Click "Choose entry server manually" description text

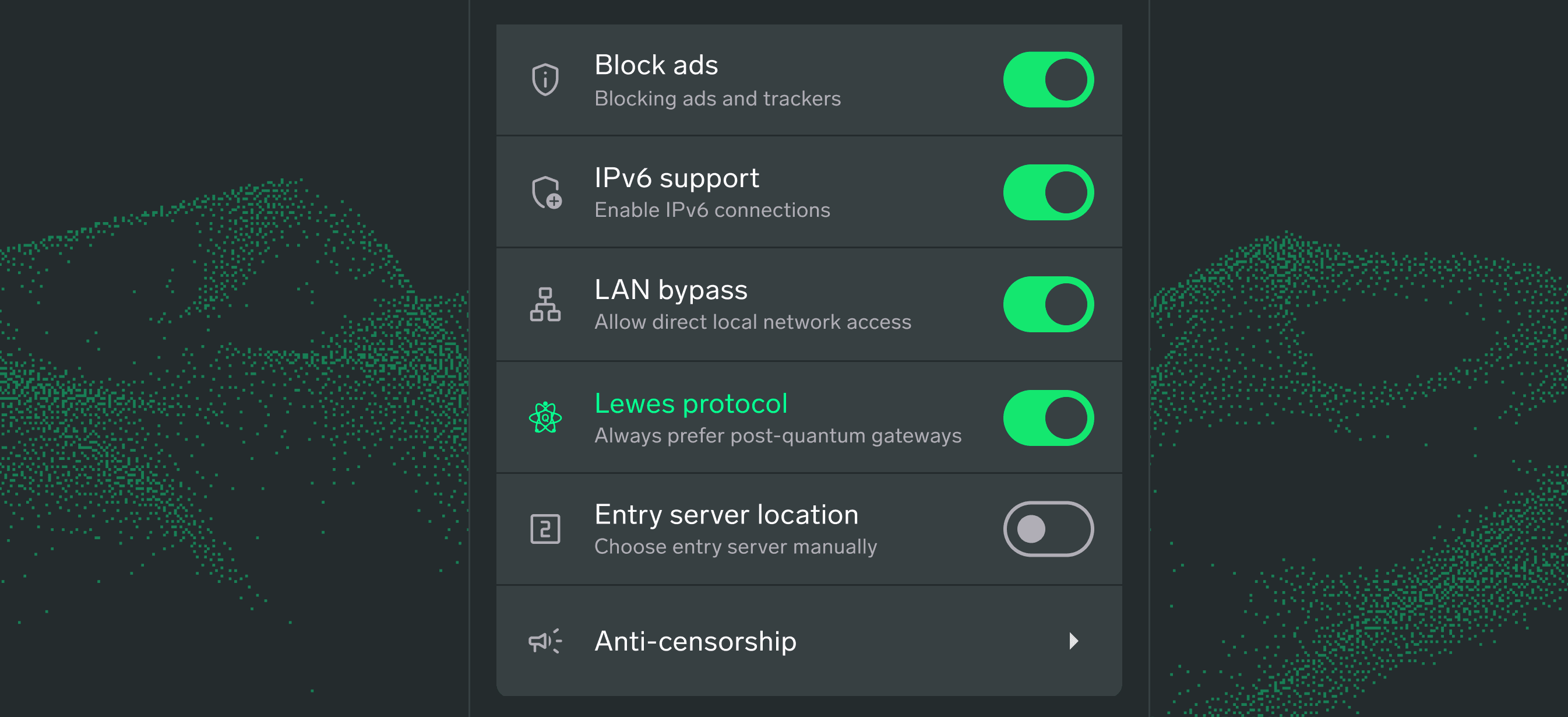point(735,547)
